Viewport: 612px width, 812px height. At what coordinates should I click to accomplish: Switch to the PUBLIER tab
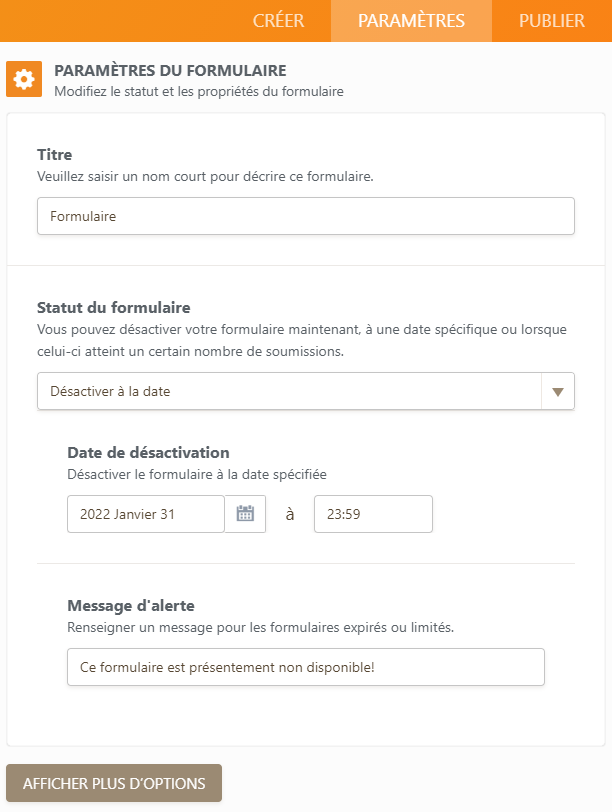pyautogui.click(x=551, y=21)
